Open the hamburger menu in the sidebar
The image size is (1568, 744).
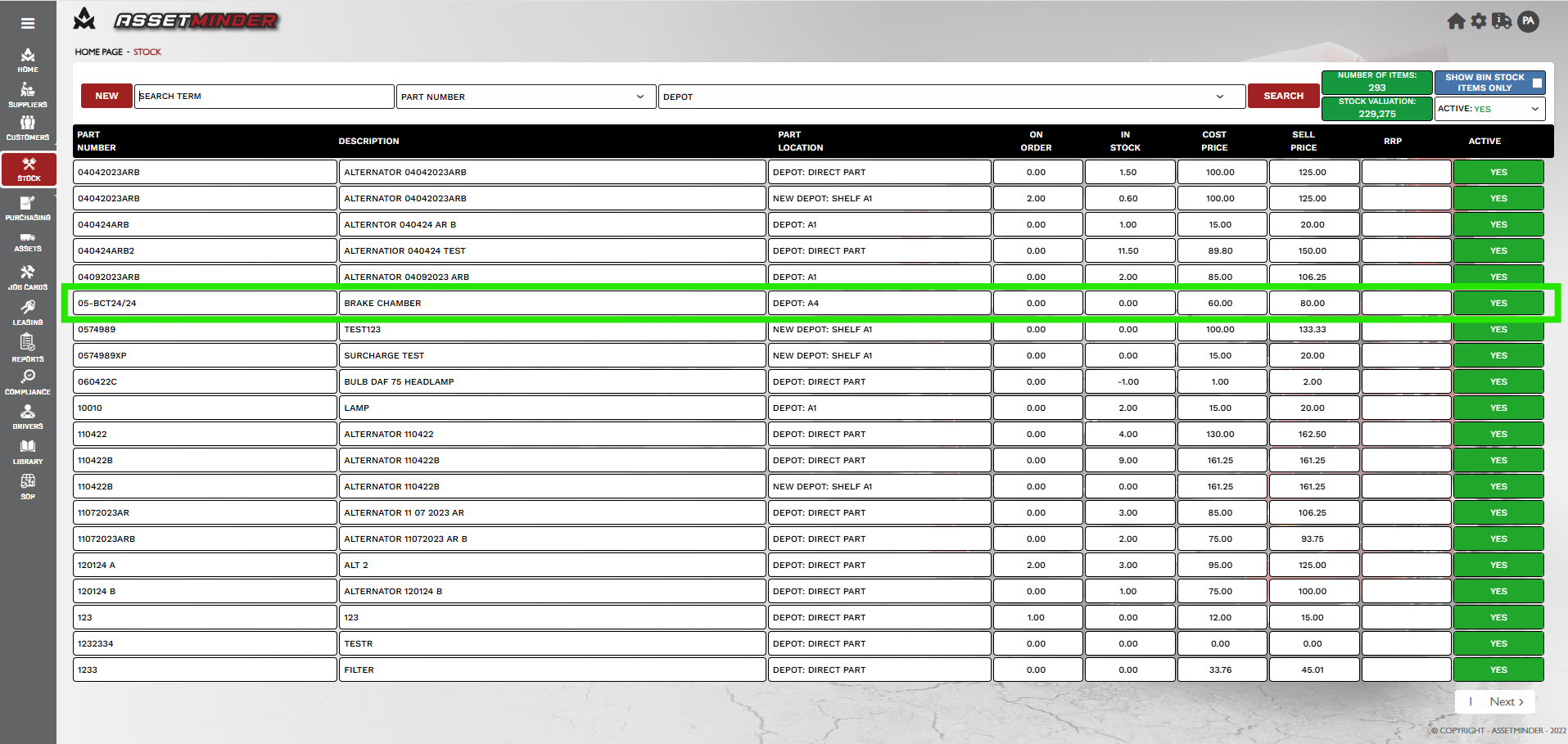coord(28,23)
